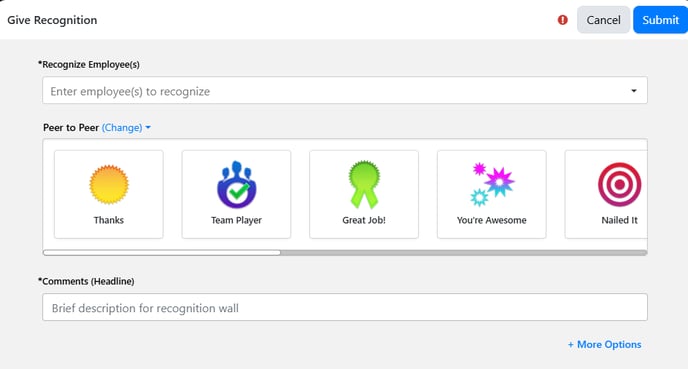The height and width of the screenshot is (369, 688).
Task: Cancel giving recognition
Action: click(603, 20)
